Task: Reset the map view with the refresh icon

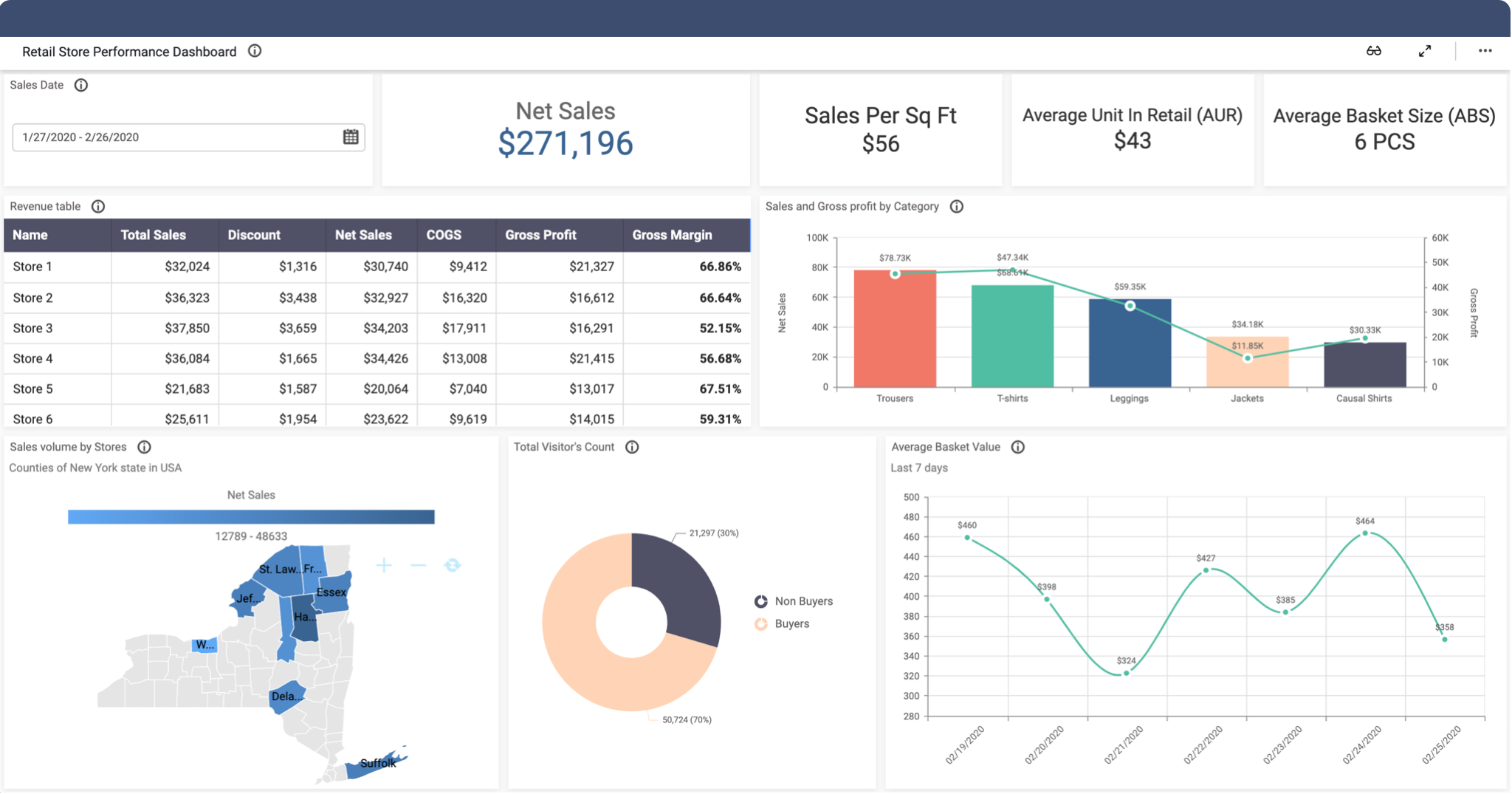Action: [x=451, y=565]
